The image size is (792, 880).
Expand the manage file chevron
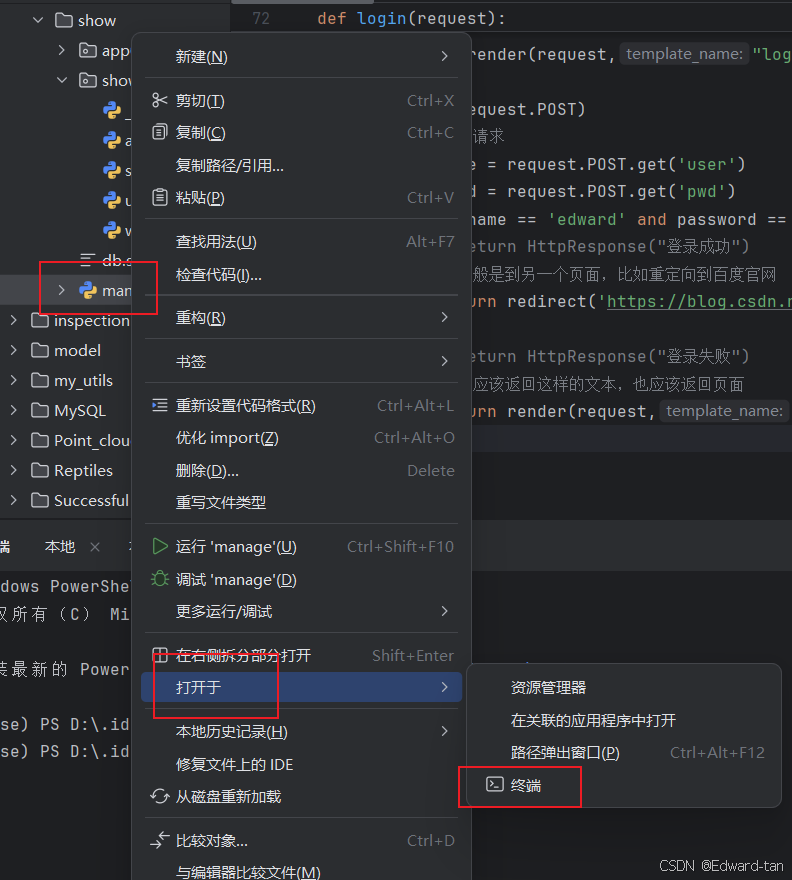(x=62, y=290)
